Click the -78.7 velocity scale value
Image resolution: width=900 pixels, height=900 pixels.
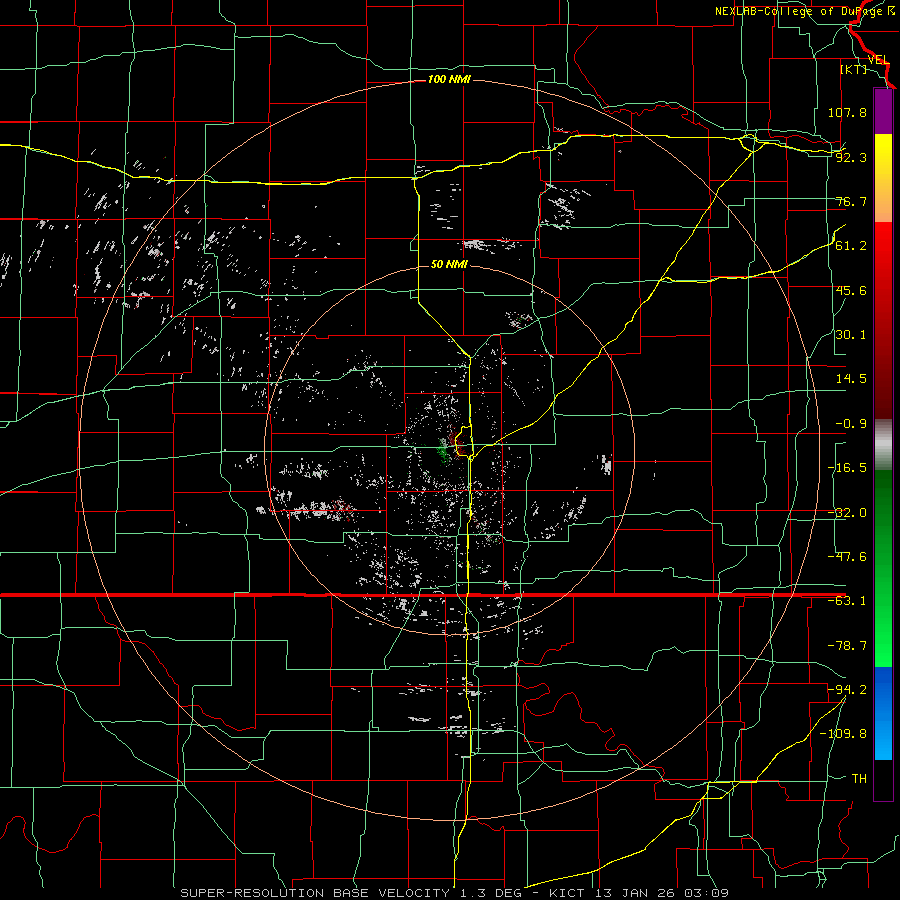coord(847,646)
